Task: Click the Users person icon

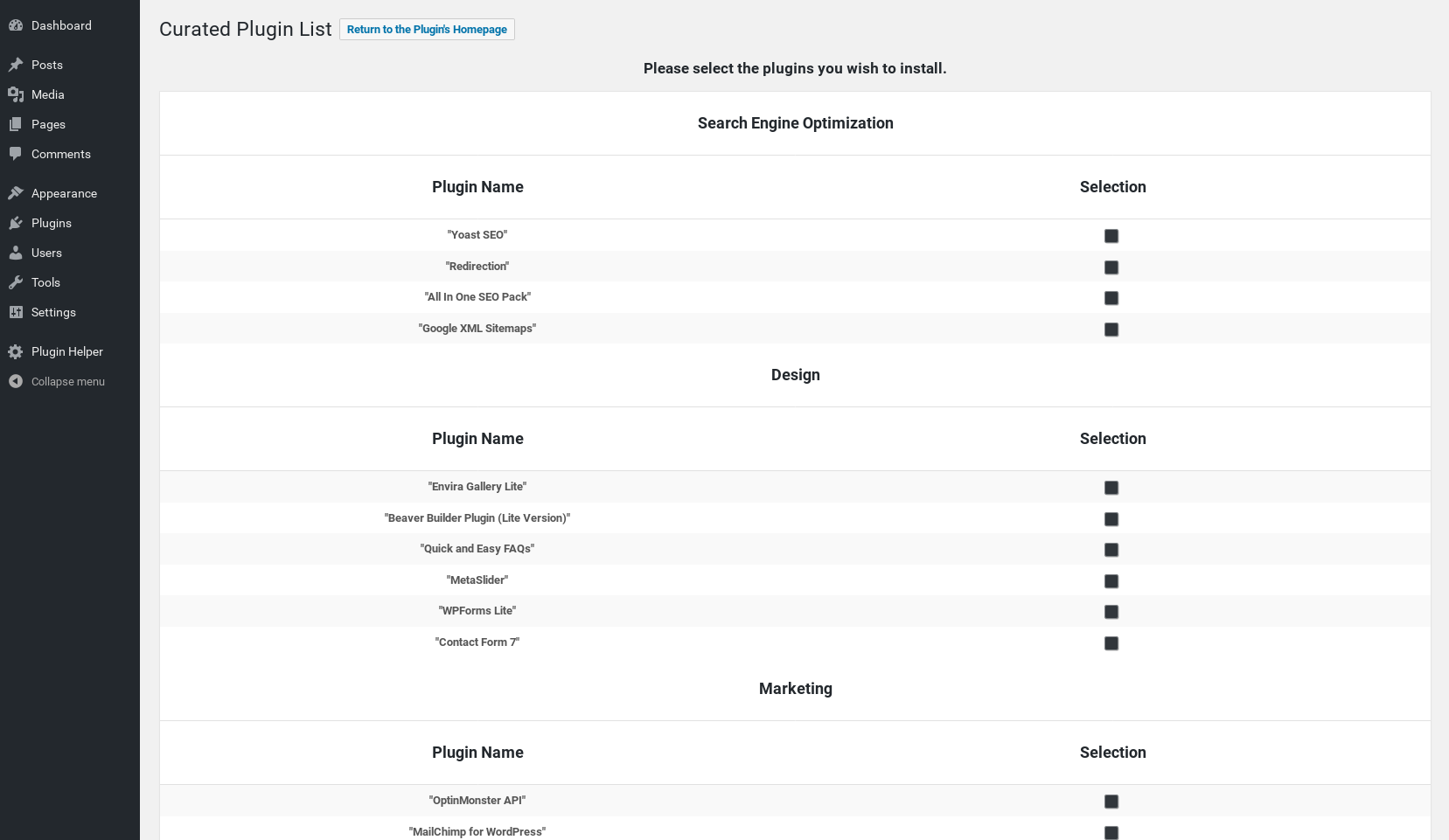Action: [x=16, y=253]
